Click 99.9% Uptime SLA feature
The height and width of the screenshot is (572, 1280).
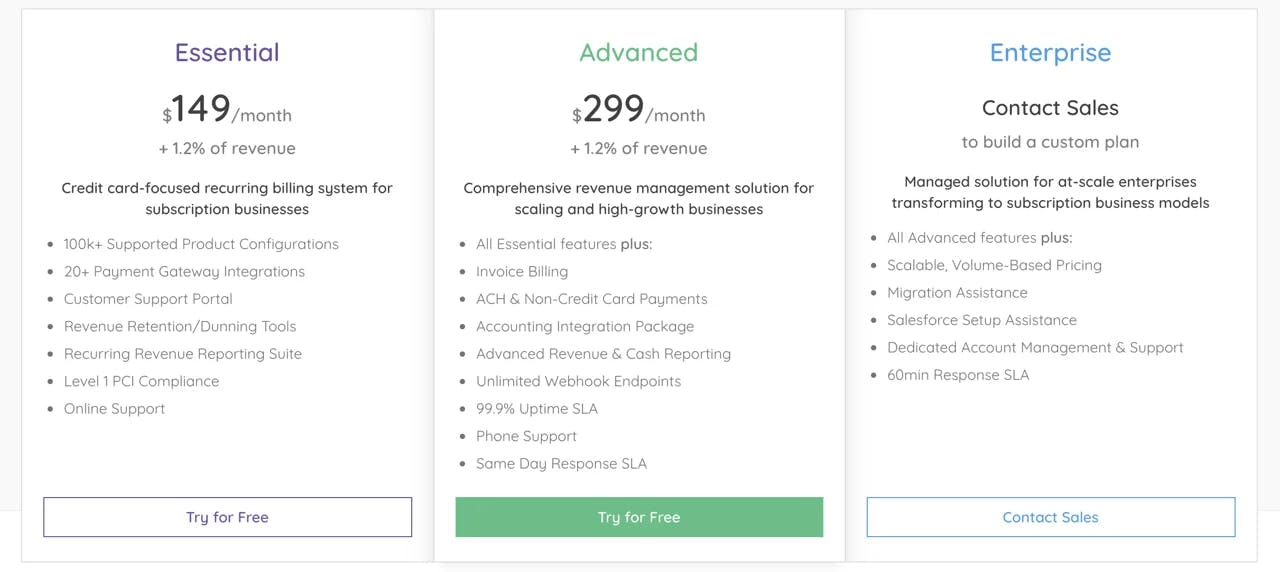click(537, 408)
